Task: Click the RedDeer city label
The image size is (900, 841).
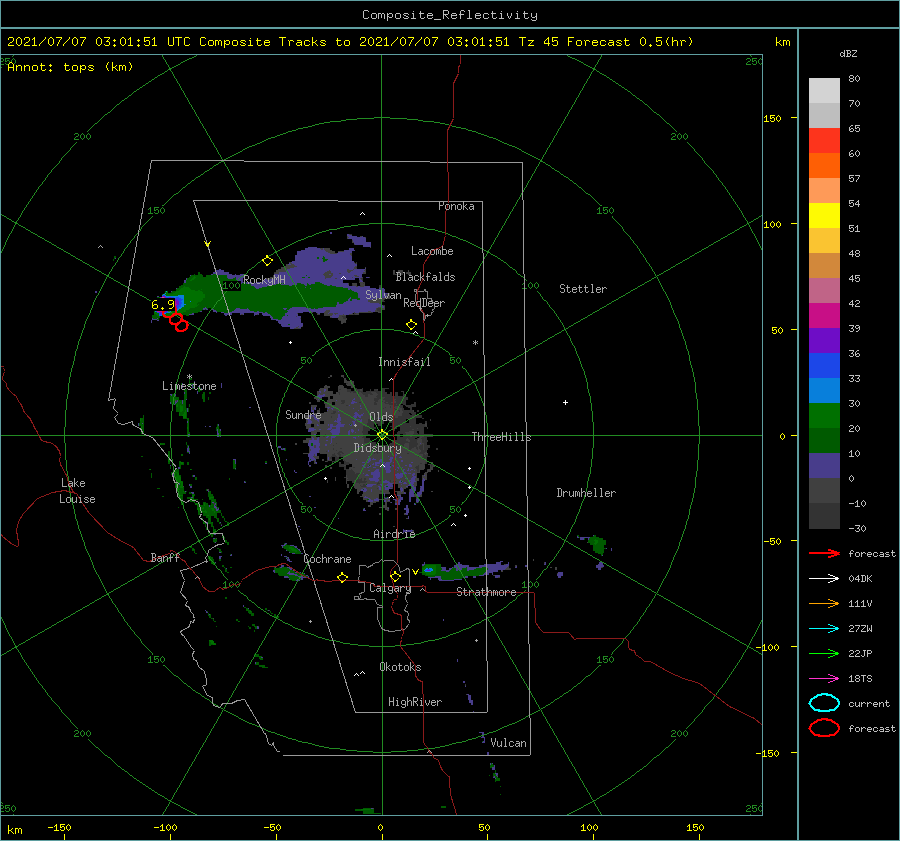Action: pos(424,303)
